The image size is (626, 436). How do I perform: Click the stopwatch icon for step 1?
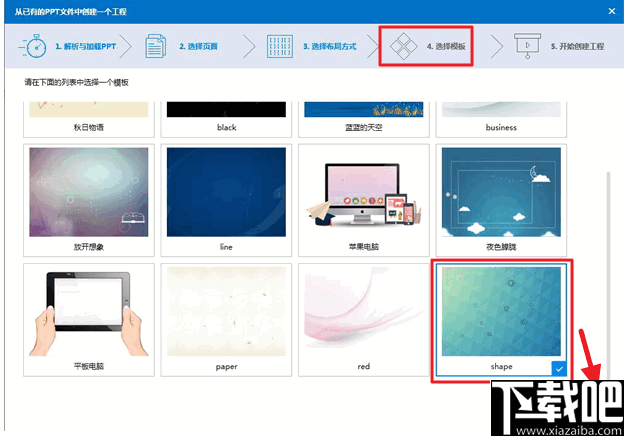coord(34,46)
